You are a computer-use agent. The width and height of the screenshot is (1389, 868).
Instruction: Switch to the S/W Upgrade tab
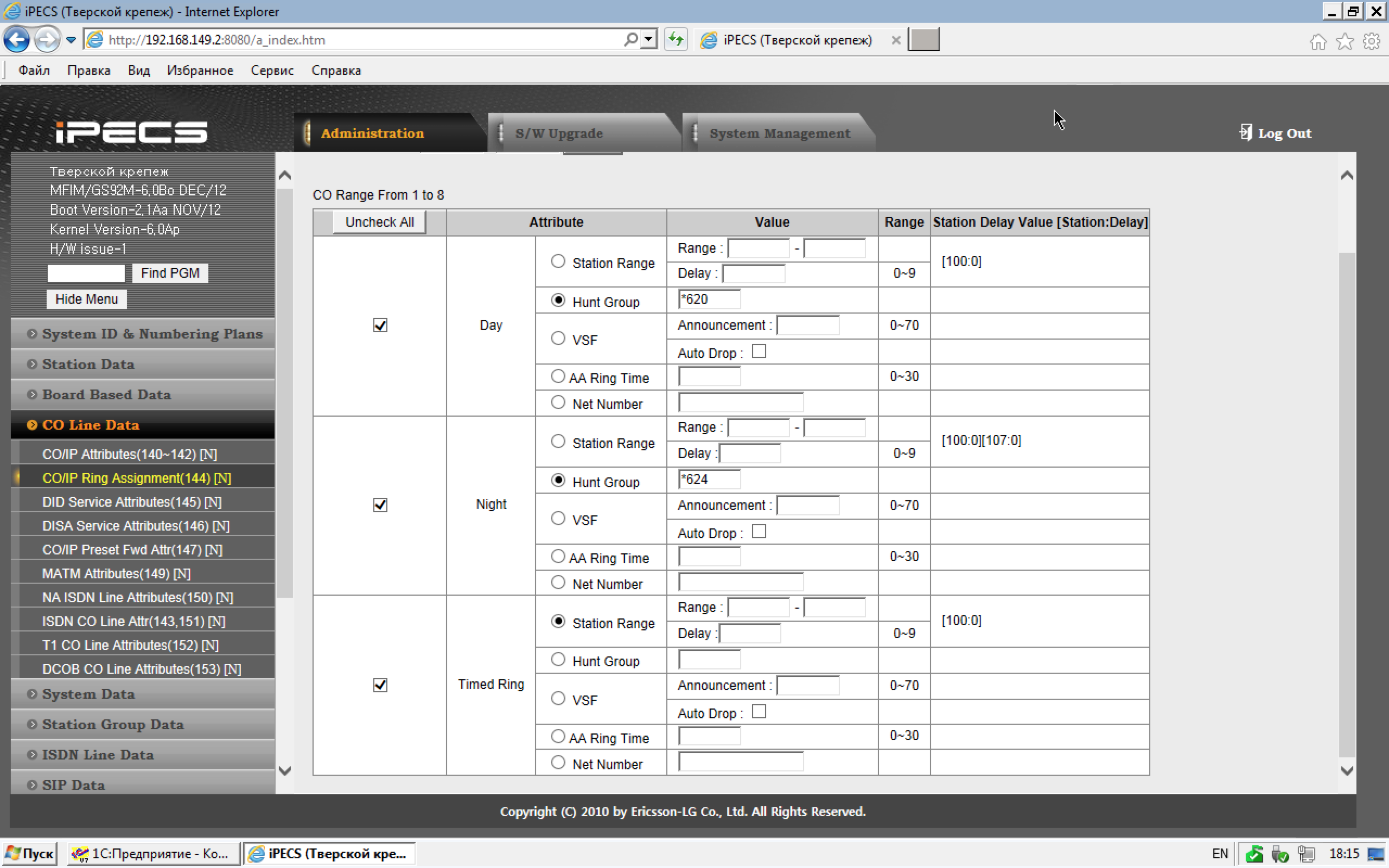tap(558, 133)
